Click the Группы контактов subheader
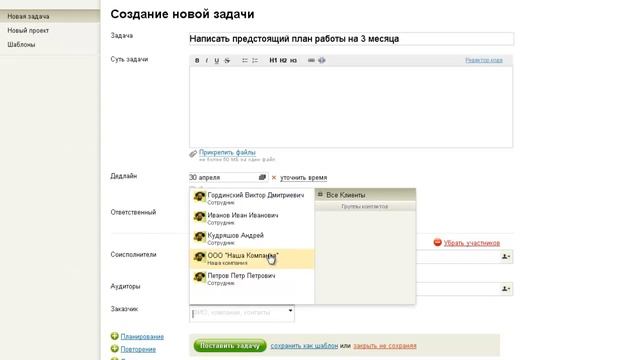This screenshot has width=640, height=360. (x=365, y=207)
